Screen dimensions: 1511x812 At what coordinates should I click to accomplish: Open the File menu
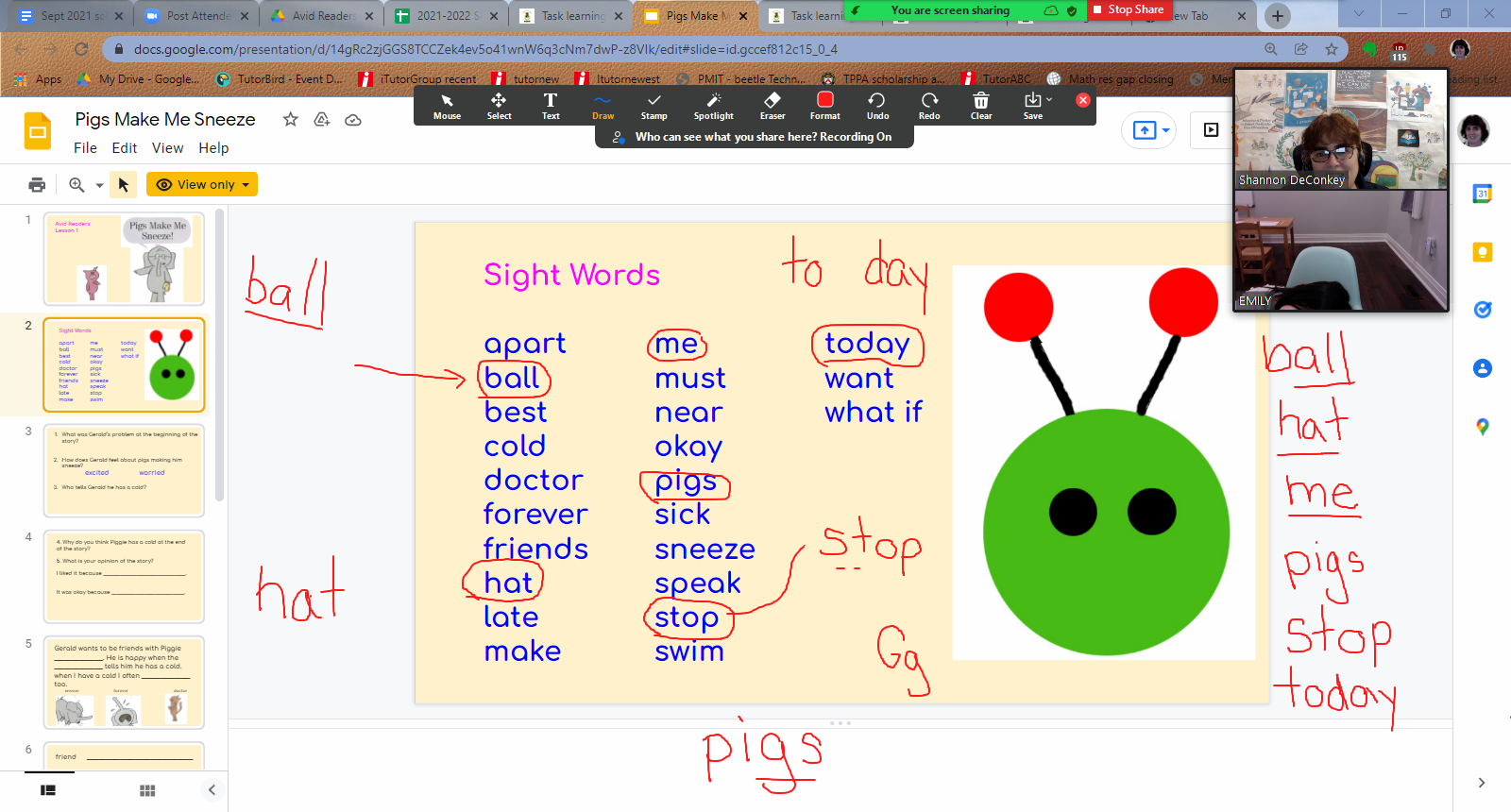85,147
